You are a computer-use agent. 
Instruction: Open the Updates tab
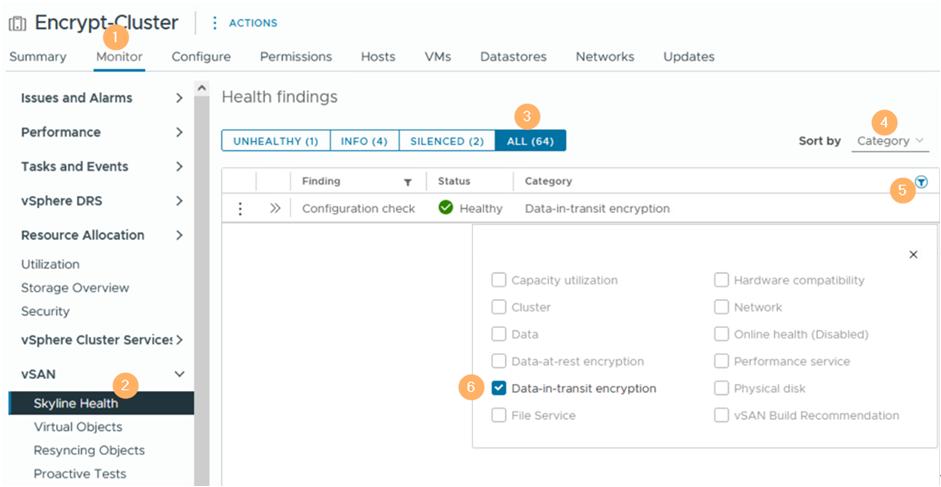[689, 56]
